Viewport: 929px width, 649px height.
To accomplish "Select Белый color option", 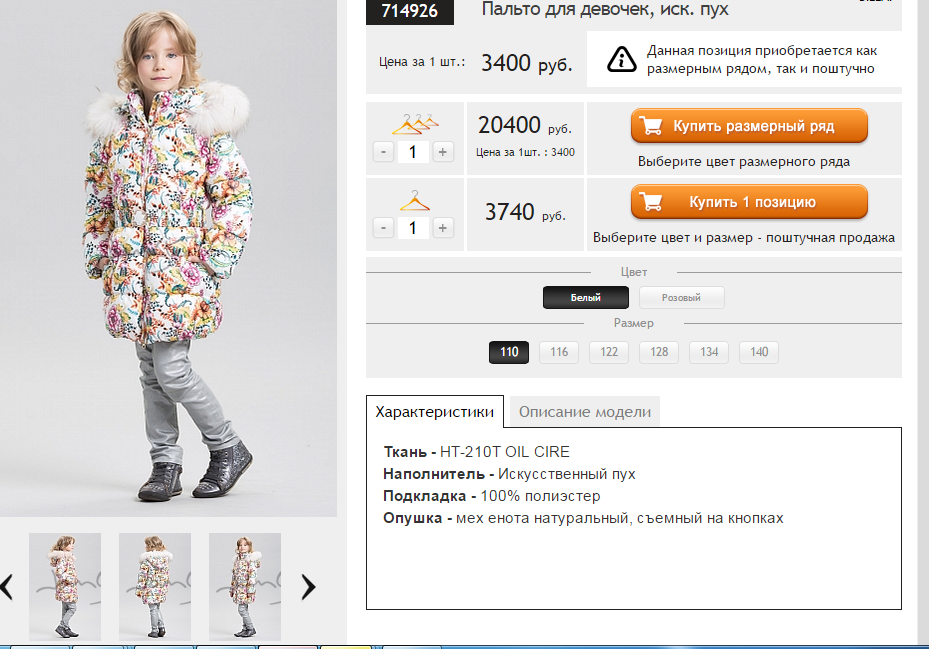I will (x=585, y=298).
